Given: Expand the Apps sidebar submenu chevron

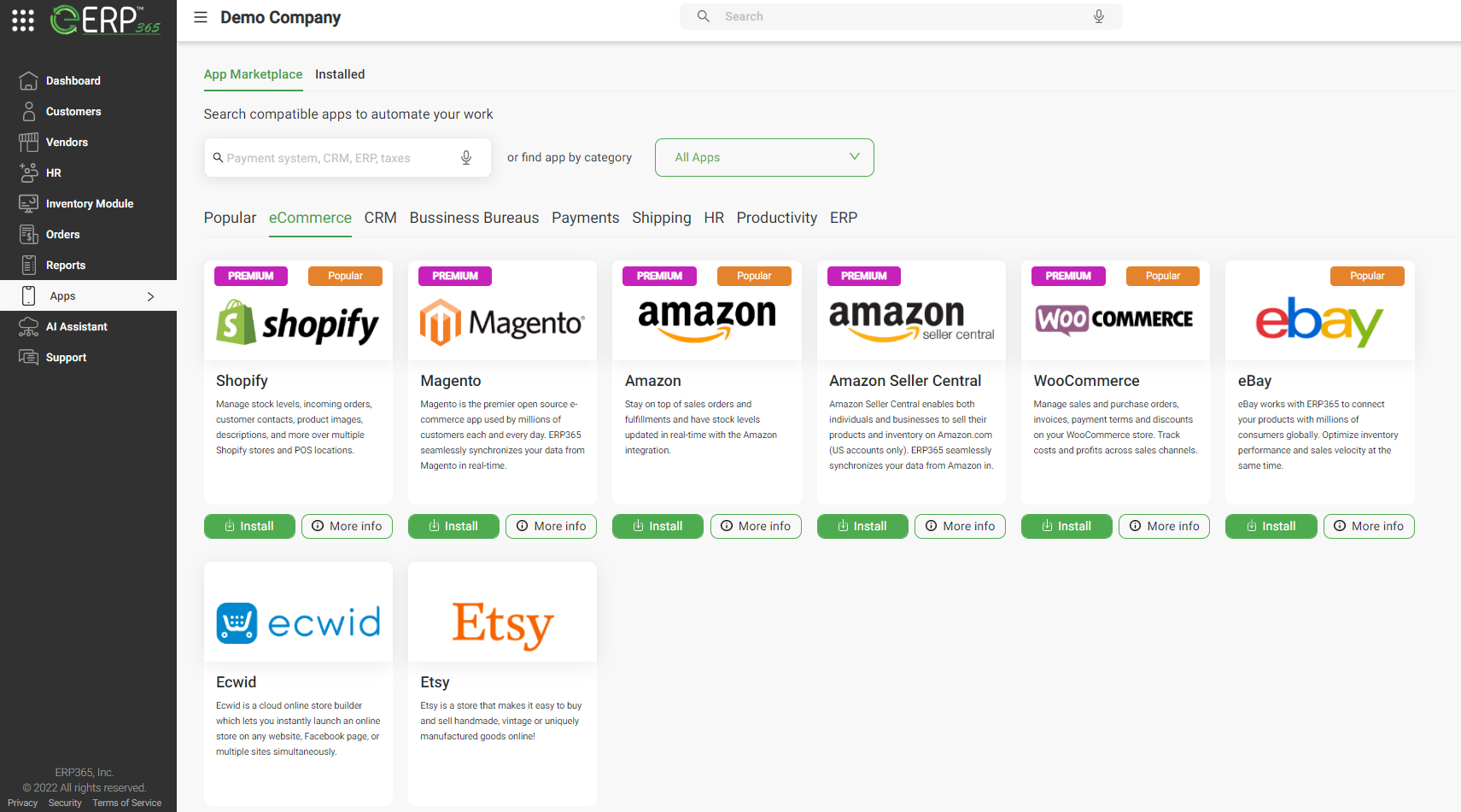Looking at the screenshot, I should [x=151, y=296].
